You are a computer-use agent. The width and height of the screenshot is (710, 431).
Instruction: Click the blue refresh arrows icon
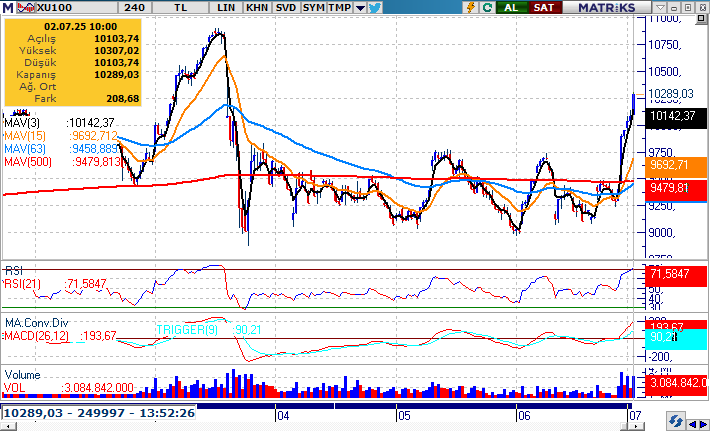pos(675,421)
